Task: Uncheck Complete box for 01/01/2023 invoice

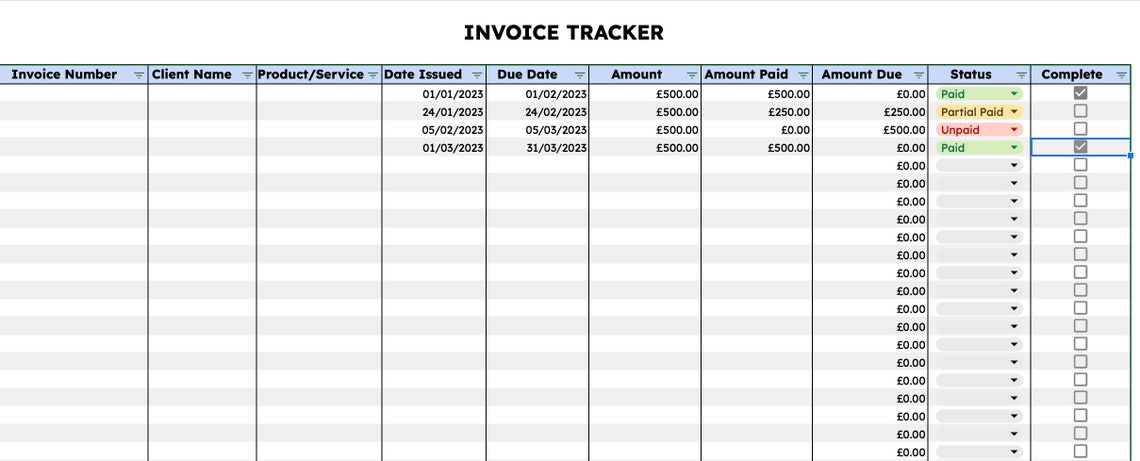Action: (1080, 93)
